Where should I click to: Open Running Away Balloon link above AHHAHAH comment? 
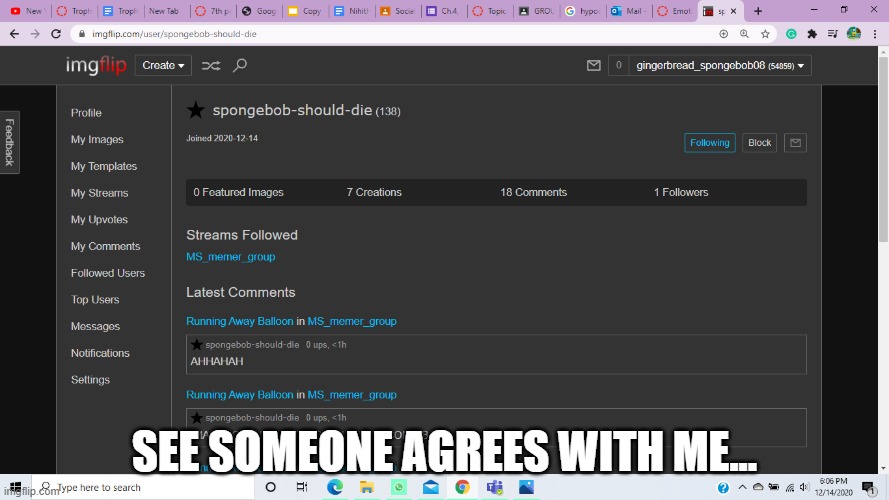click(x=240, y=321)
